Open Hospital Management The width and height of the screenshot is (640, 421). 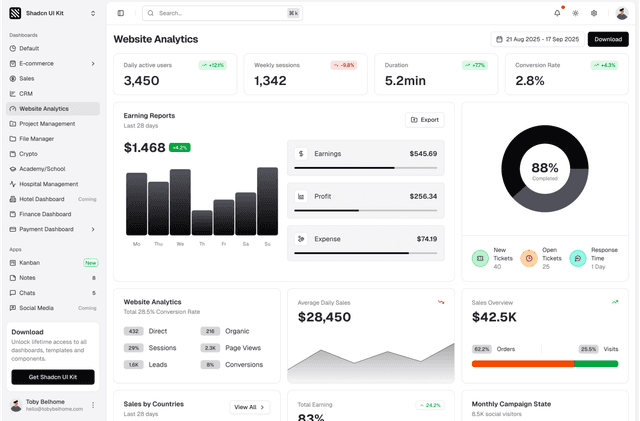click(x=53, y=184)
